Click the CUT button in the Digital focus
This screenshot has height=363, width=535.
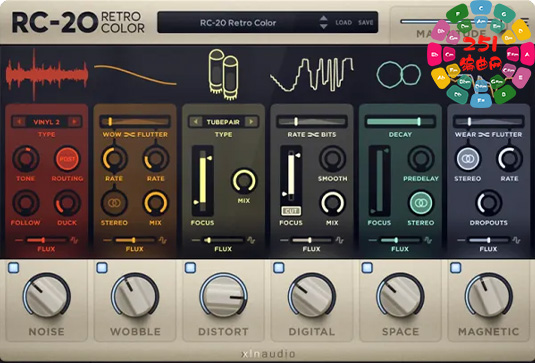pyautogui.click(x=291, y=211)
